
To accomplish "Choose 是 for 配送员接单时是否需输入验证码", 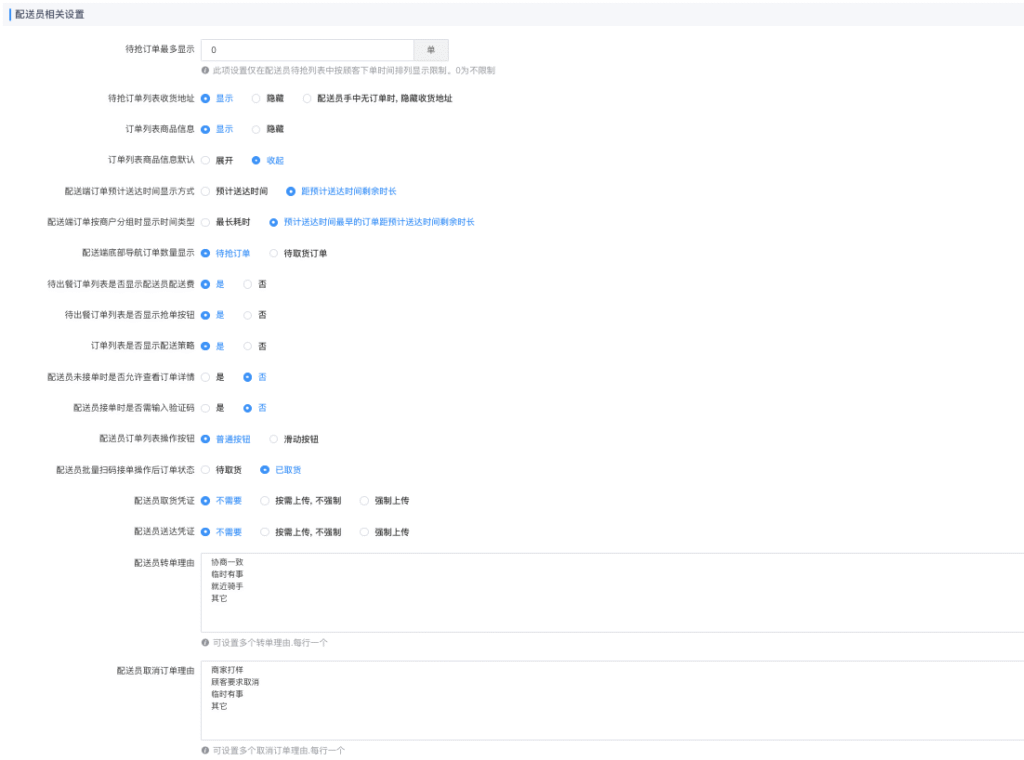I will pos(206,408).
